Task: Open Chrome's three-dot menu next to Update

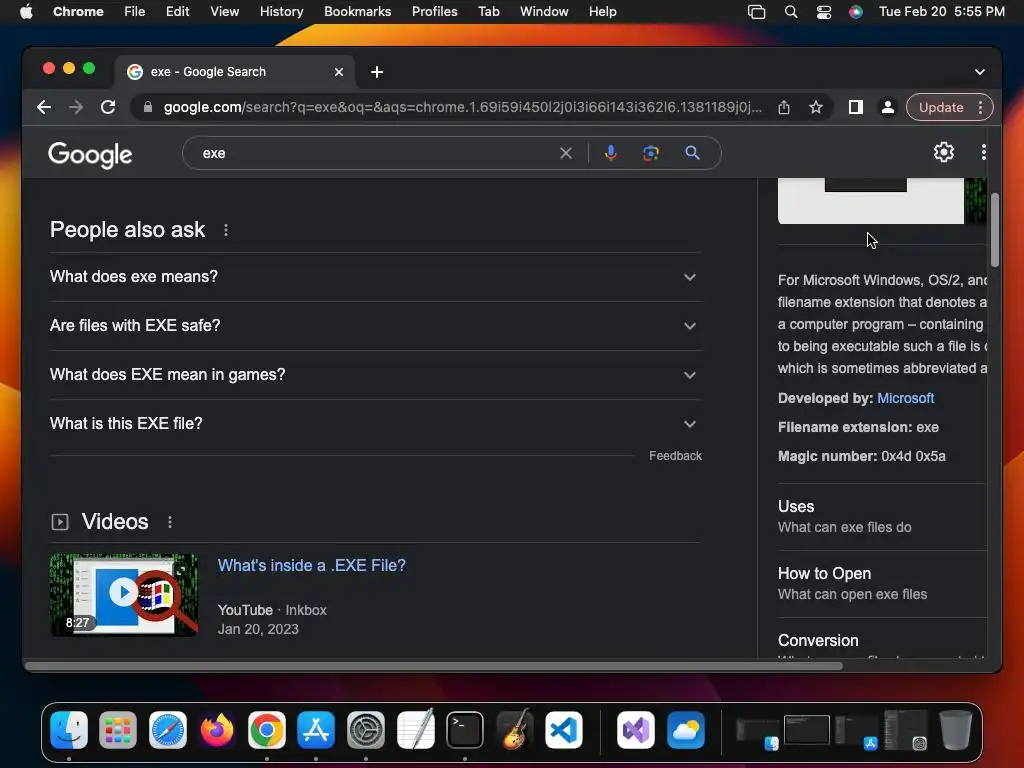Action: coord(980,107)
